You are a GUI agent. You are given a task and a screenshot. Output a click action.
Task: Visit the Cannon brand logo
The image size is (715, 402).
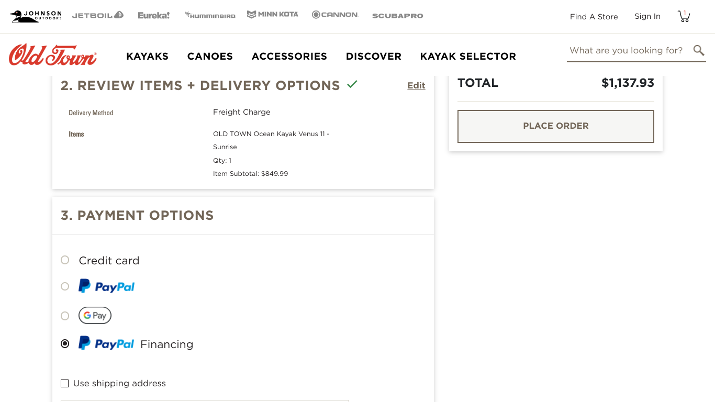(335, 15)
